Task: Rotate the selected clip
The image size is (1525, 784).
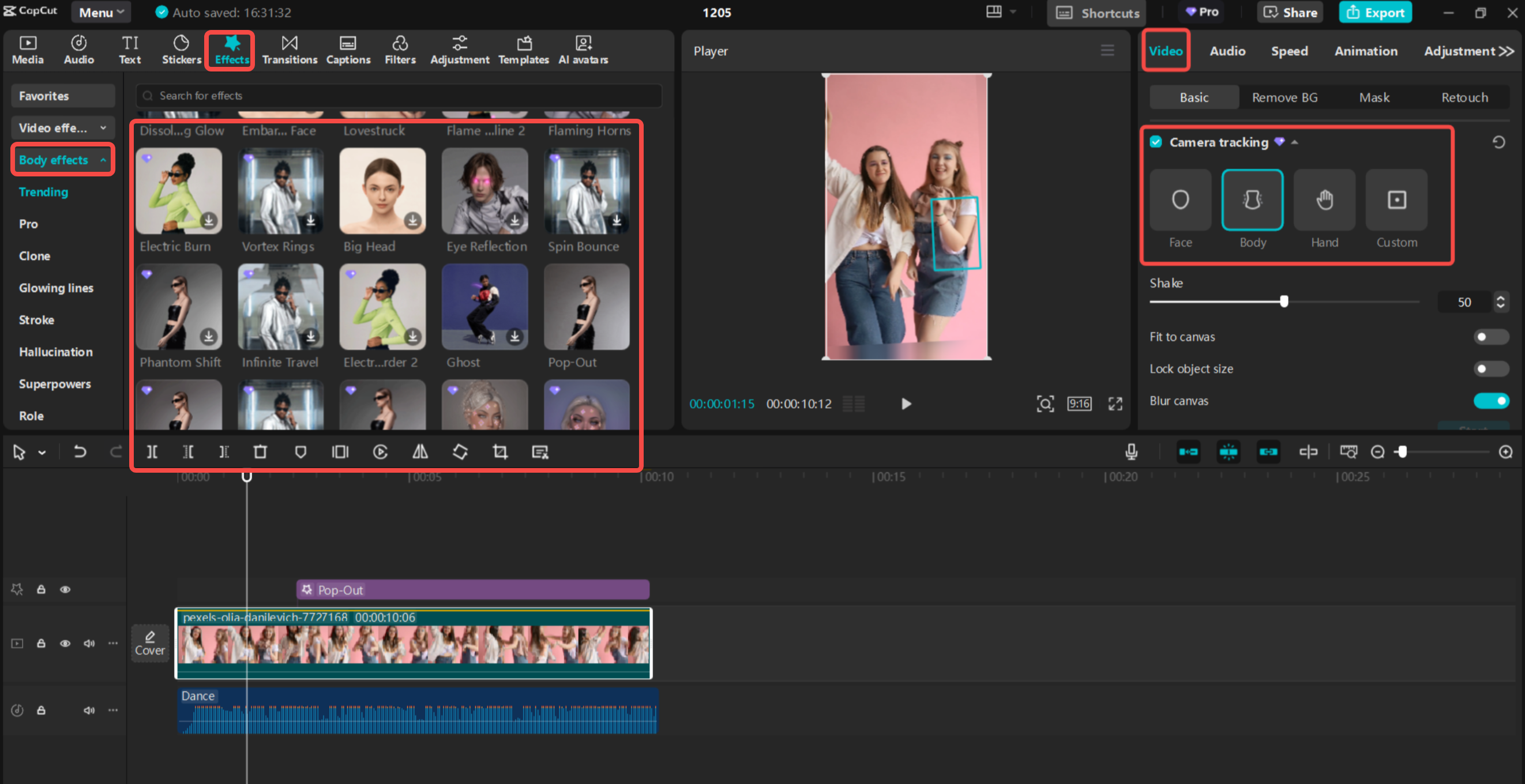Action: point(460,452)
